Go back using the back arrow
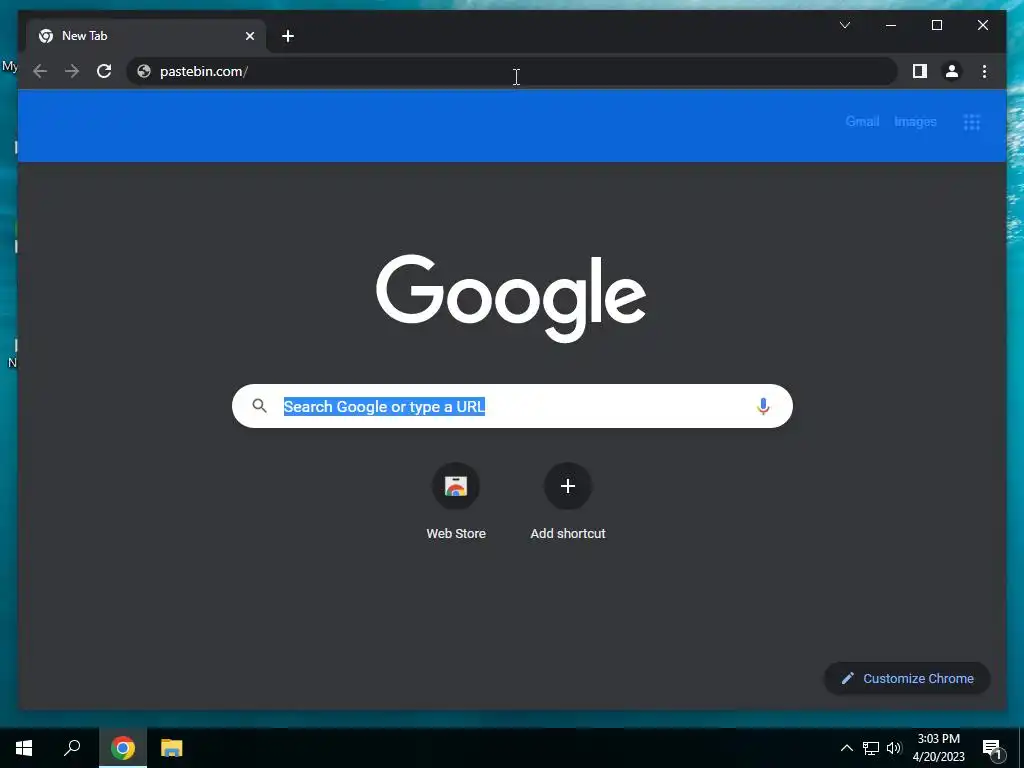This screenshot has width=1024, height=768. click(x=40, y=71)
